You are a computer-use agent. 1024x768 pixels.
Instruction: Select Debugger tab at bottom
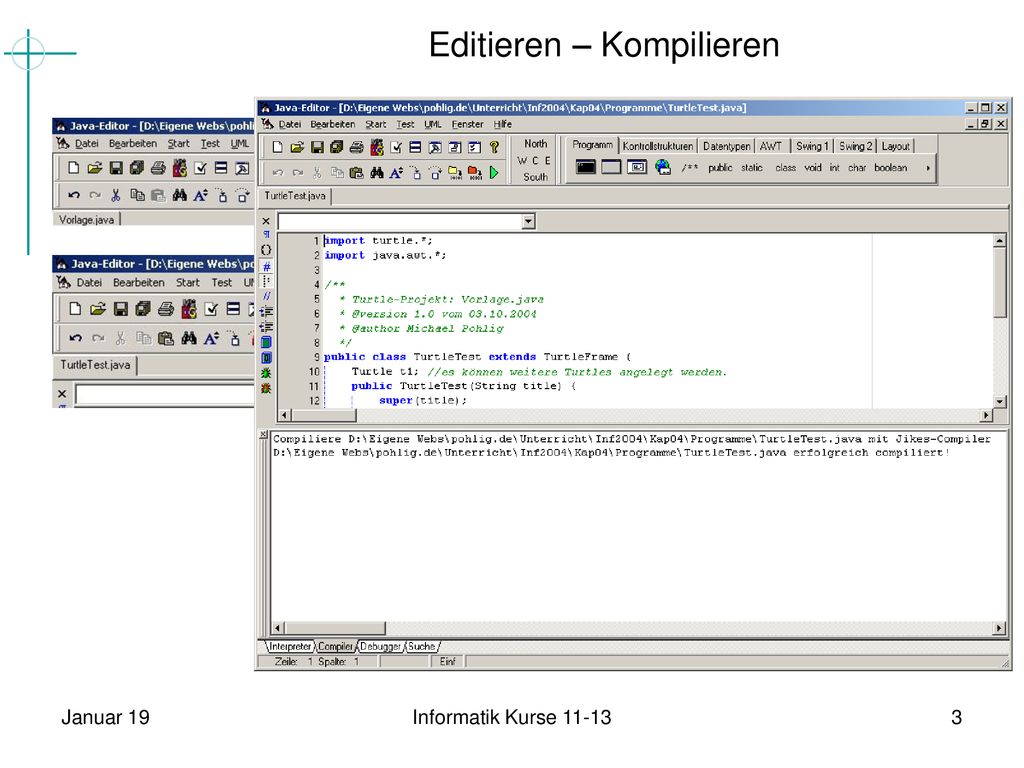pyautogui.click(x=380, y=647)
